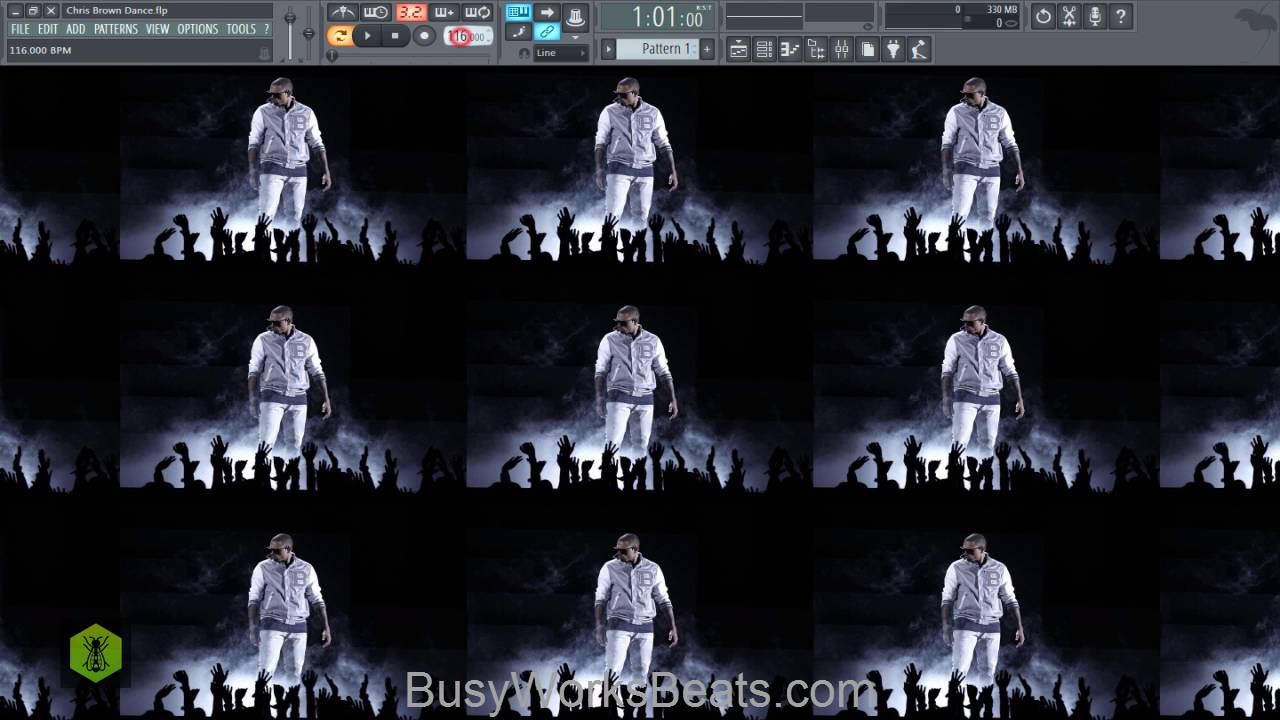Toggle pattern/song mode button
Viewport: 1280px width, 720px height.
click(x=340, y=36)
